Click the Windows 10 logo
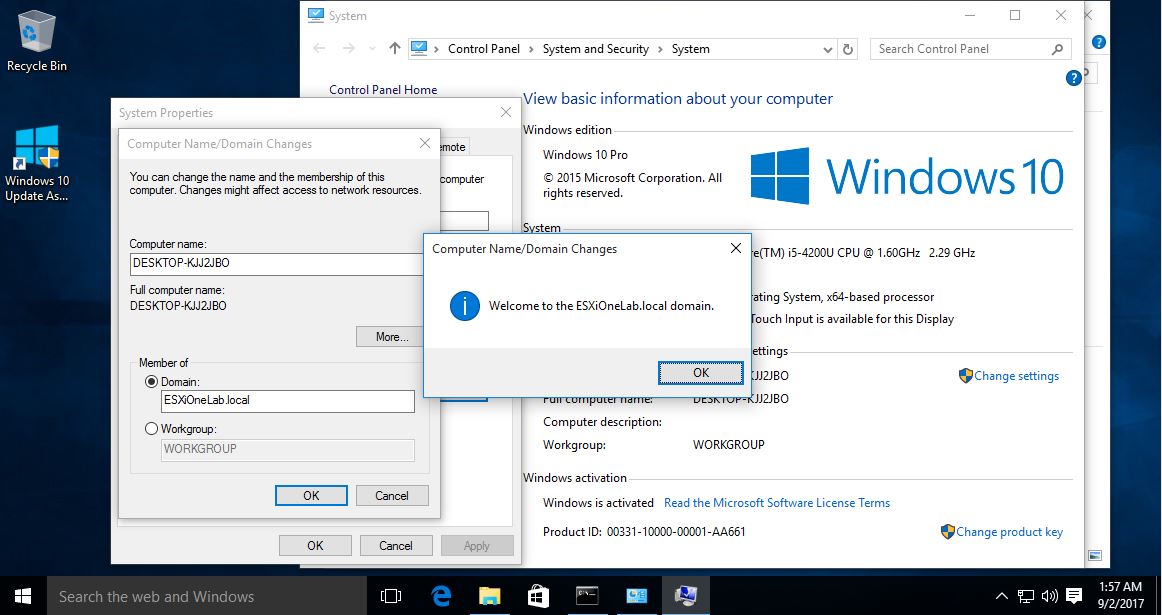Screen dimensions: 1162x615 [907, 176]
